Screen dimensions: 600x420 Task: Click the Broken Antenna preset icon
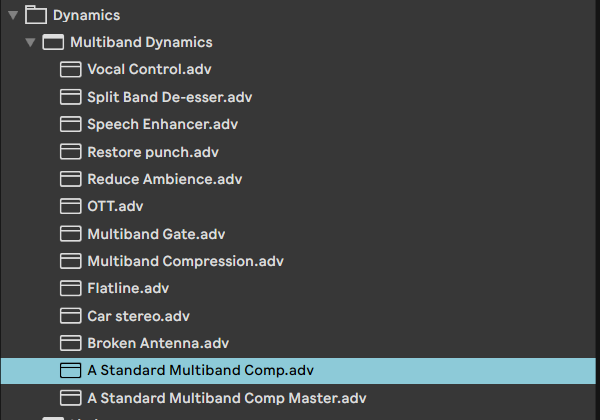coord(70,343)
